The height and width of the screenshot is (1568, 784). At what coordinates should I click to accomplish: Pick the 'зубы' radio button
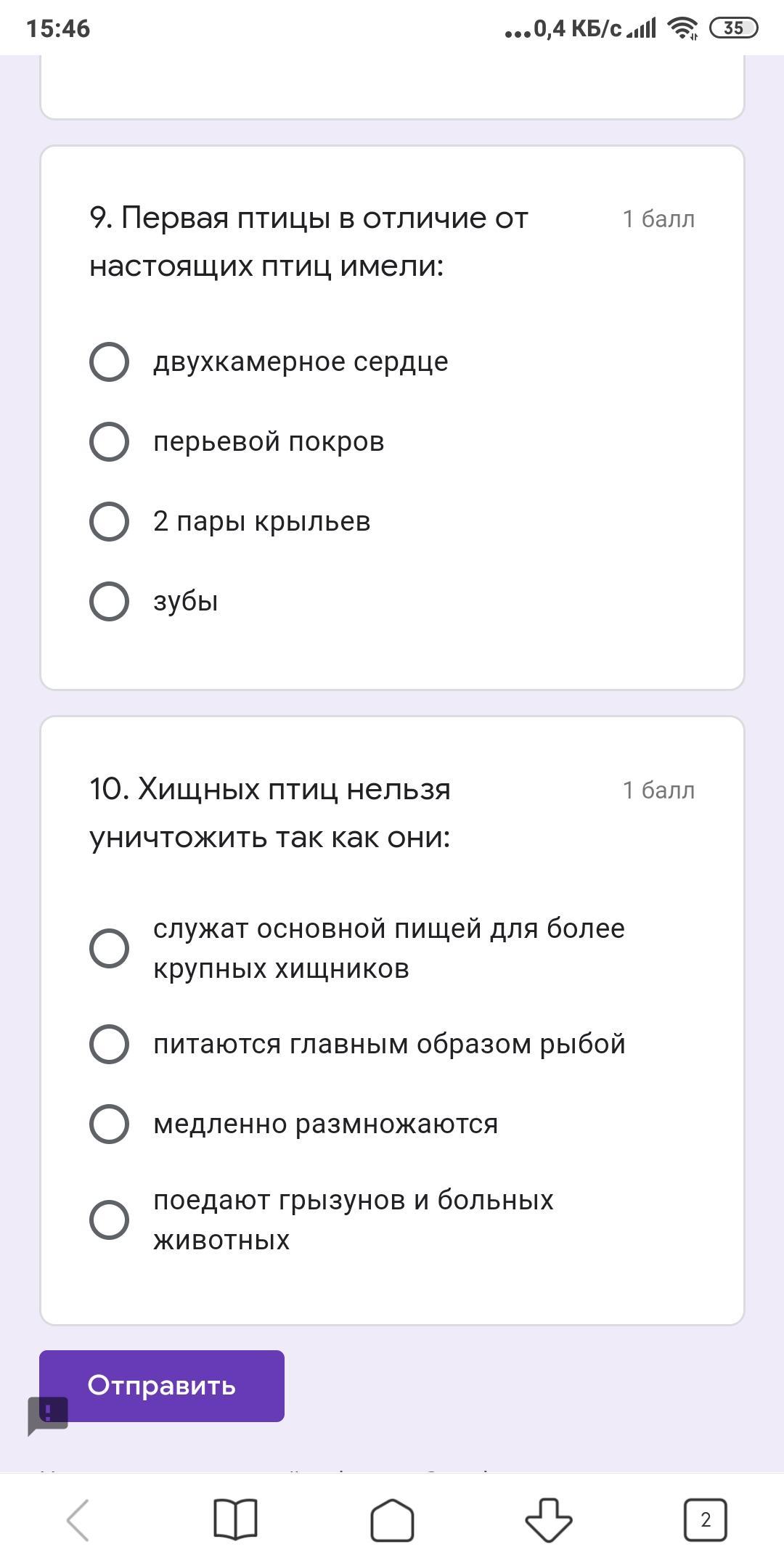tap(110, 601)
